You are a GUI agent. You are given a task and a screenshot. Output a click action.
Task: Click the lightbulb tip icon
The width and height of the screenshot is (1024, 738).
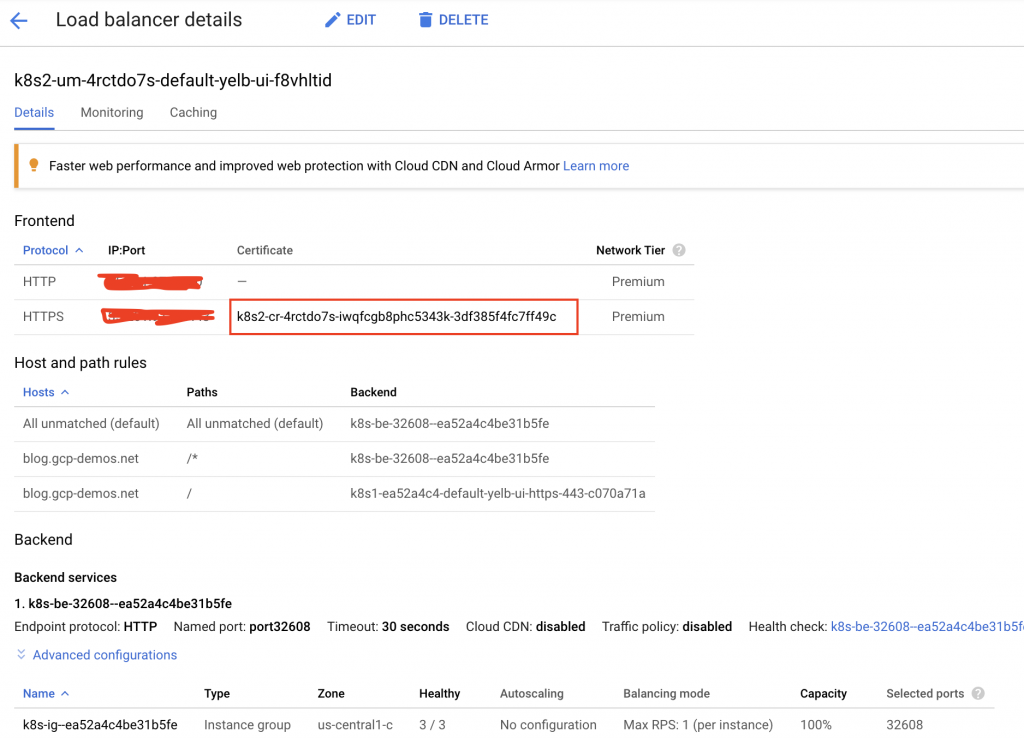33,166
